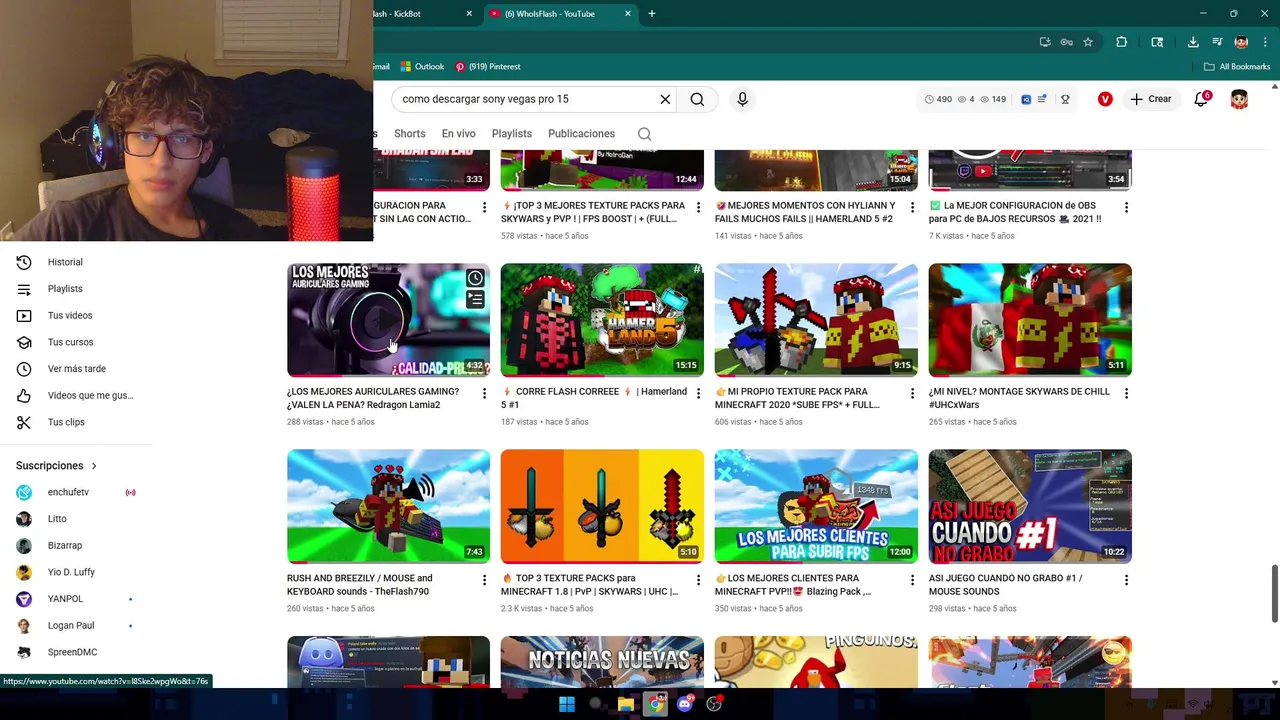
Task: Bookmark this page with star icon
Action: point(1088,42)
